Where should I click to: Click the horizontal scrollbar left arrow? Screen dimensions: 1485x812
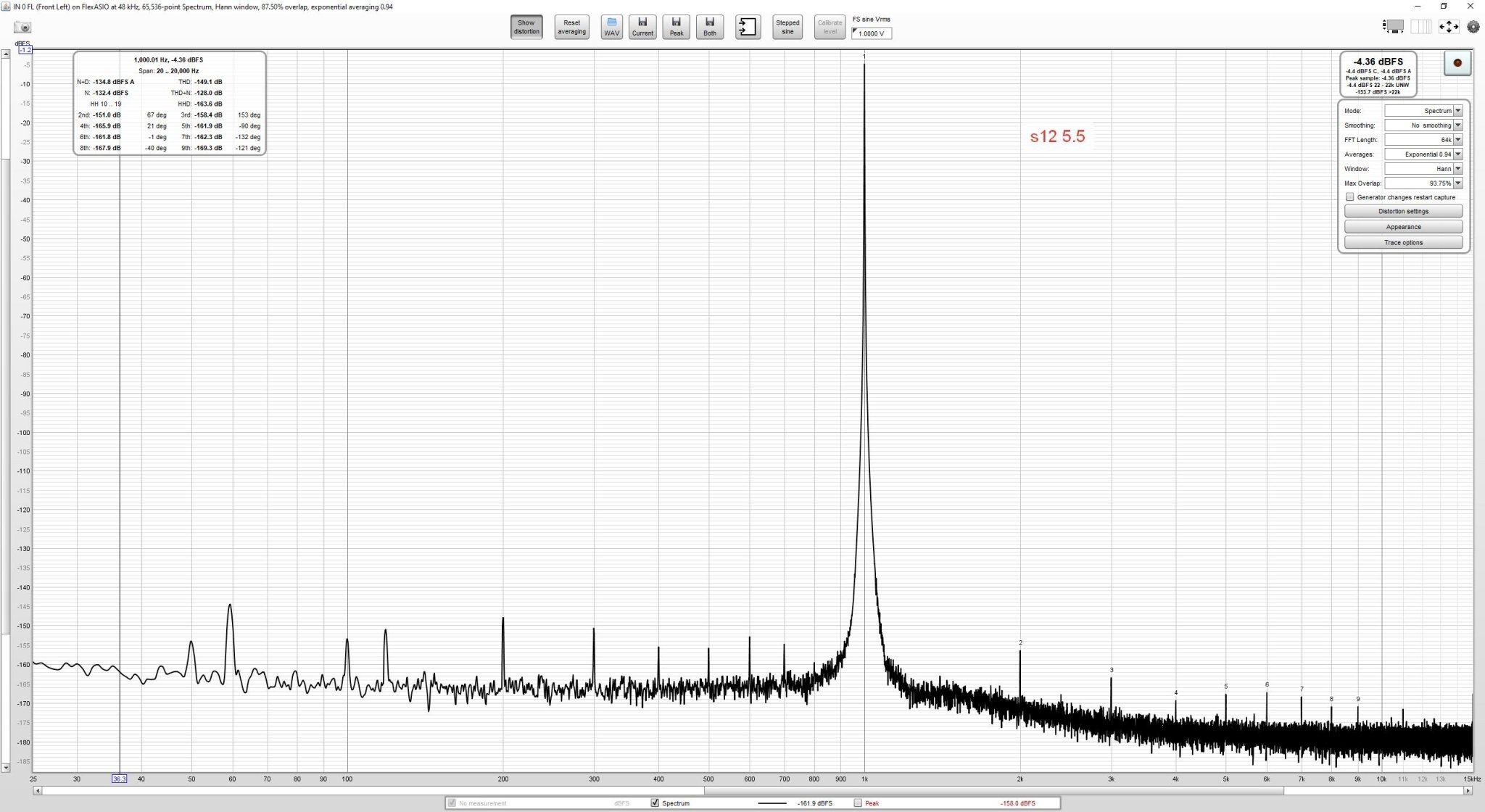37,790
